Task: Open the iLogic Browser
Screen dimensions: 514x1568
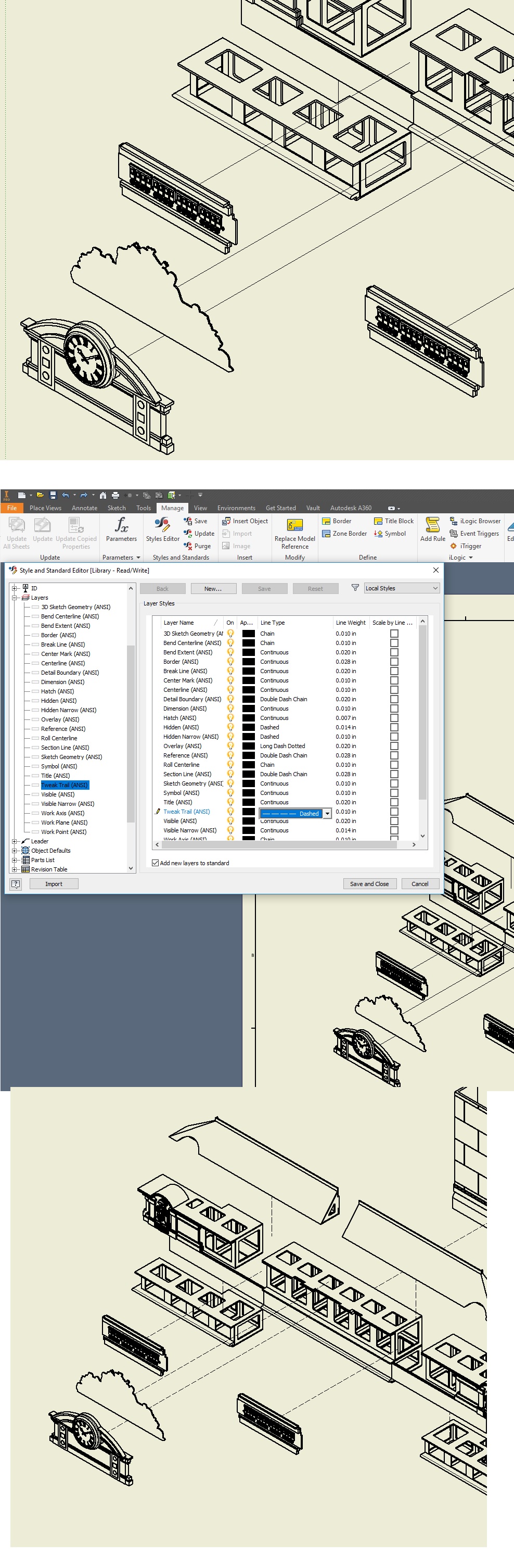Action: (475, 521)
